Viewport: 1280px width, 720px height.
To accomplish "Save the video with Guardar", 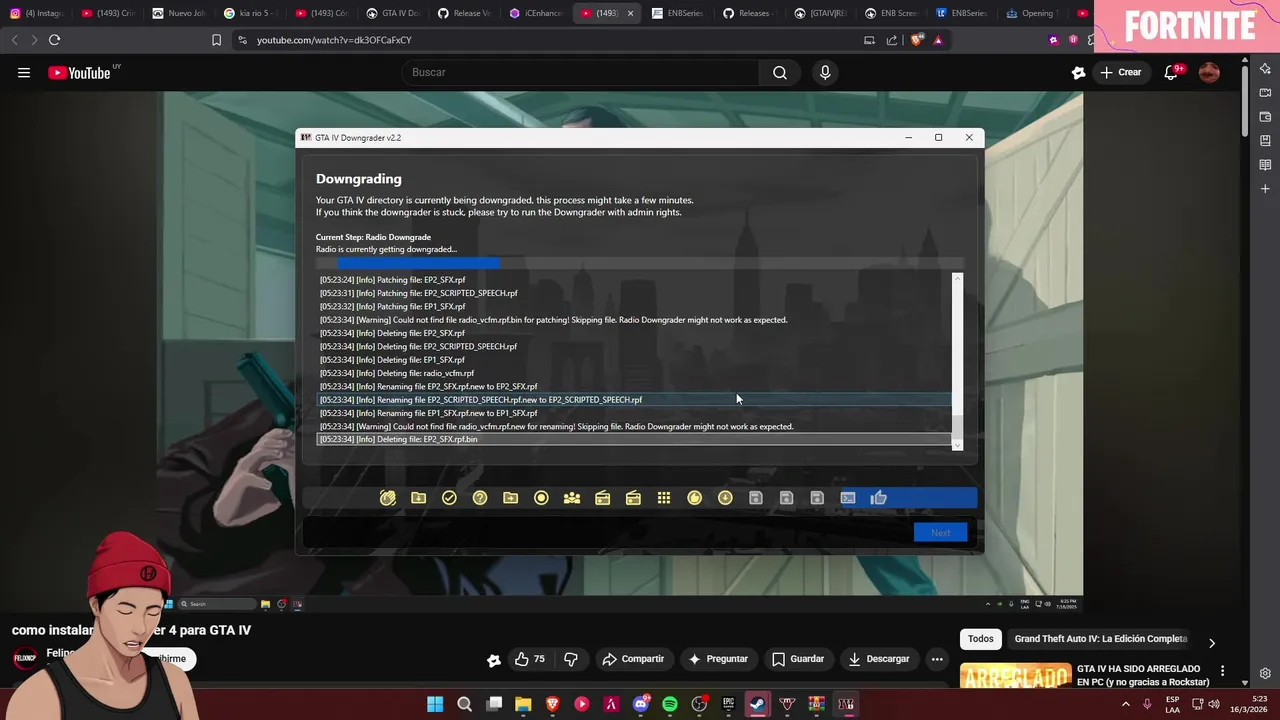I will point(798,659).
